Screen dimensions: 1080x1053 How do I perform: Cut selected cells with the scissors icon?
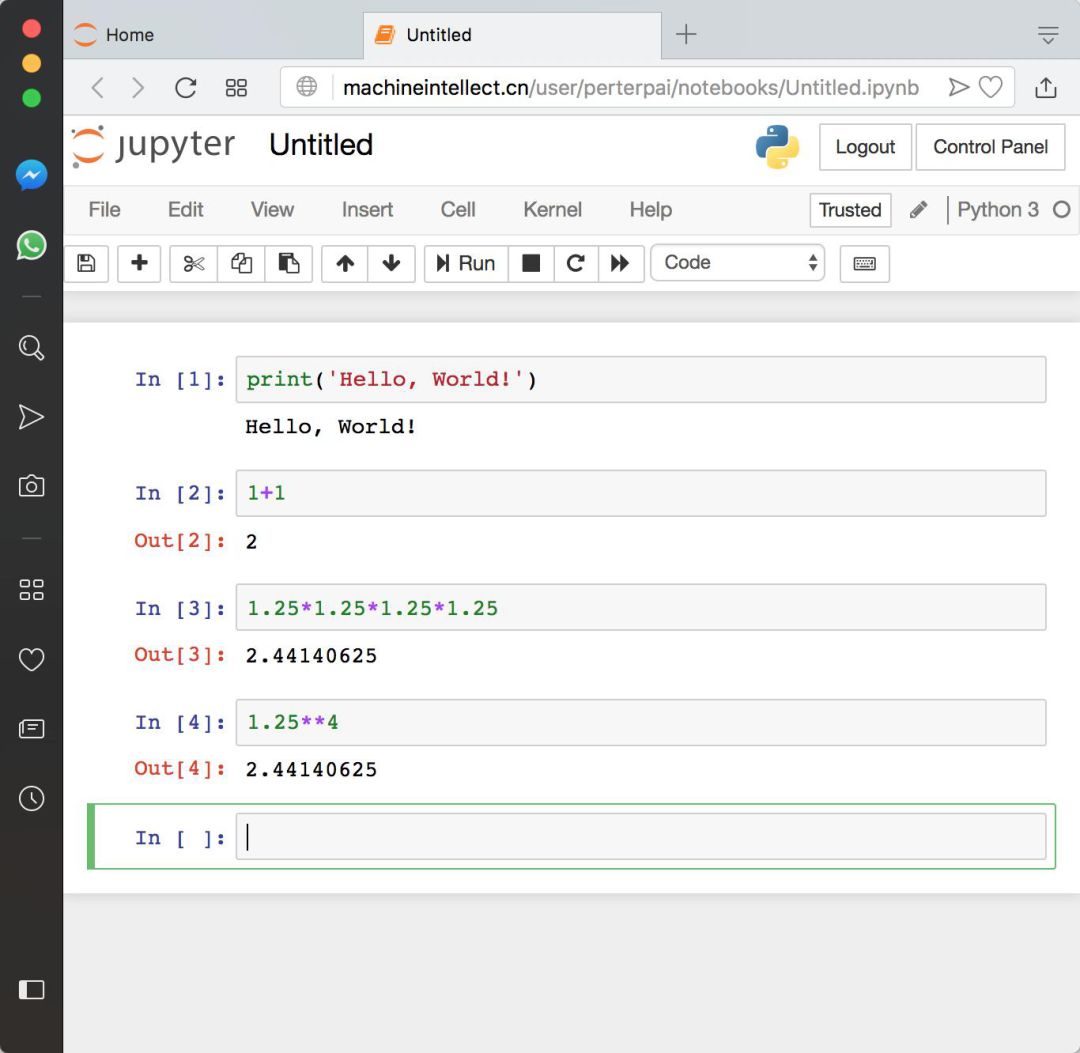pyautogui.click(x=194, y=263)
